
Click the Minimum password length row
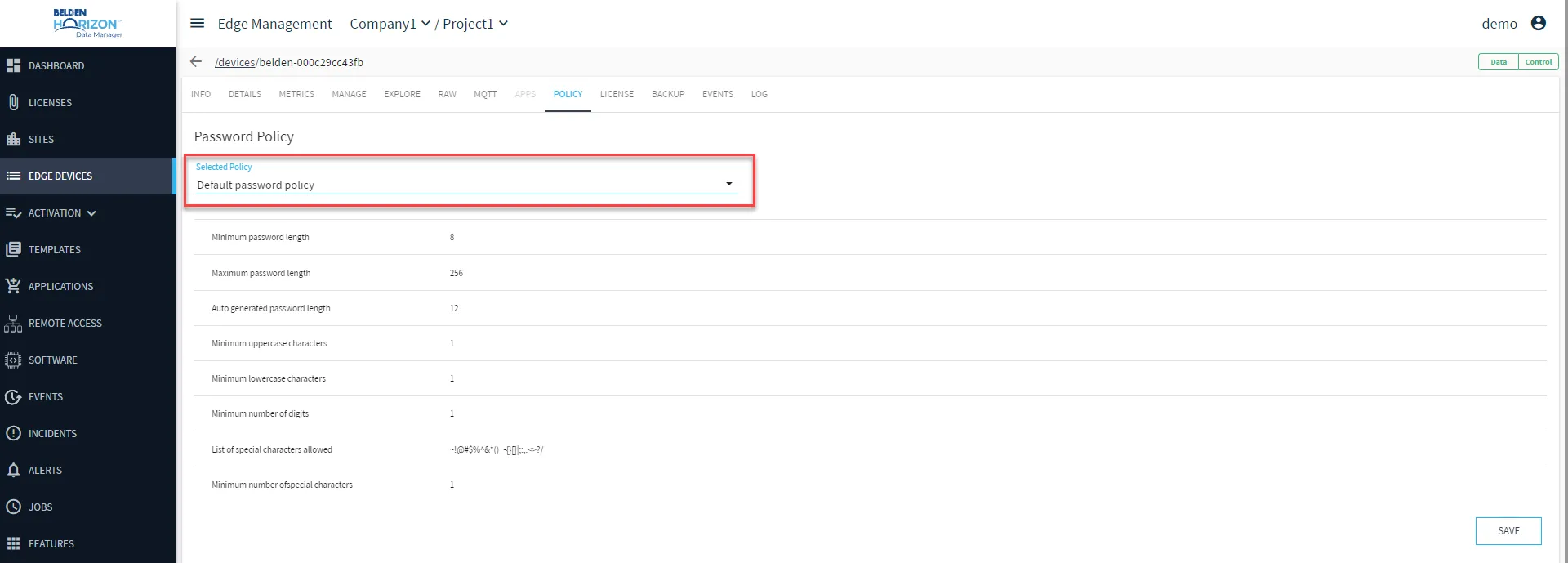(x=870, y=237)
